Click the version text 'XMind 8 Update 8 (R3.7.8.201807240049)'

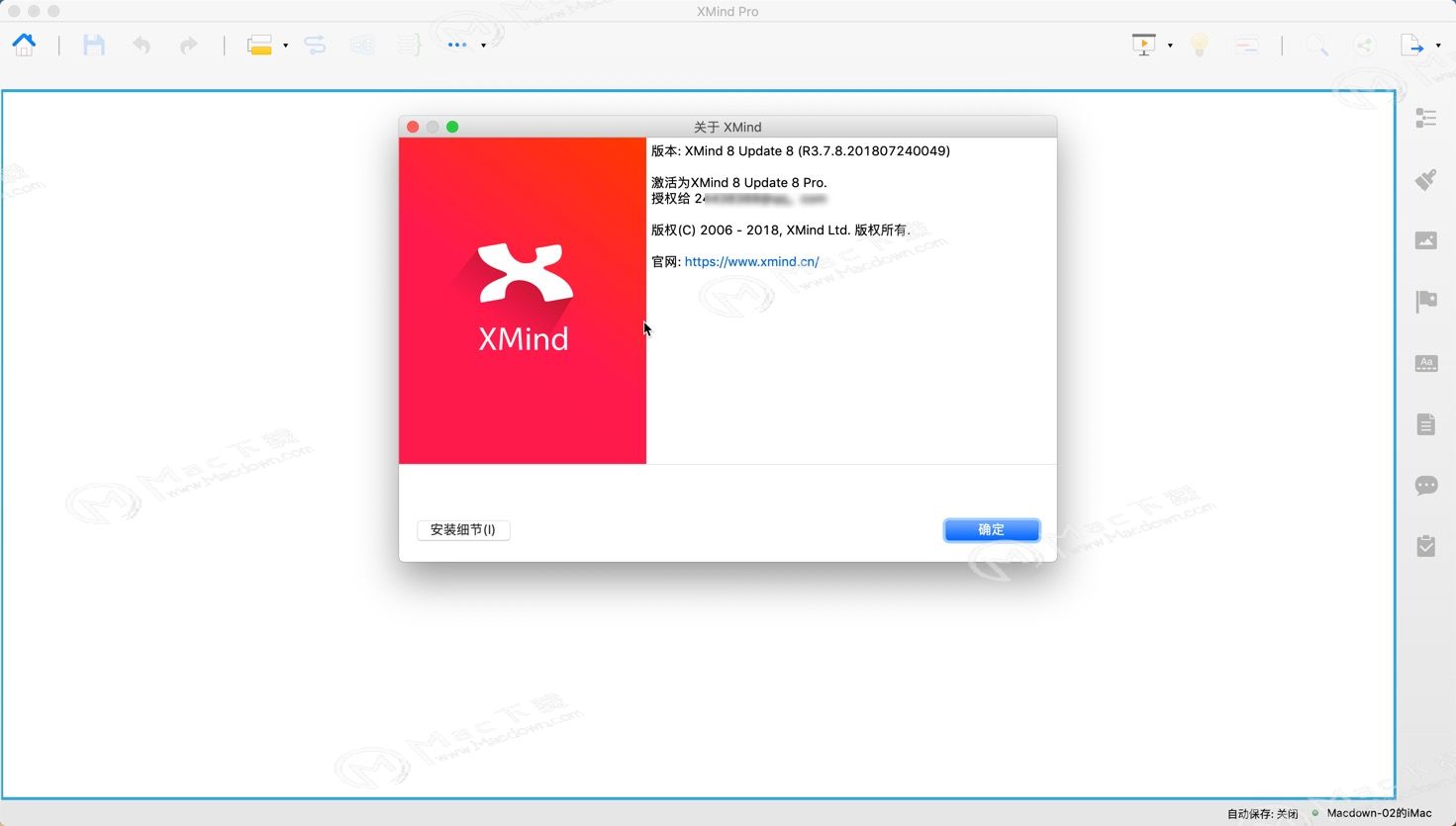point(818,151)
